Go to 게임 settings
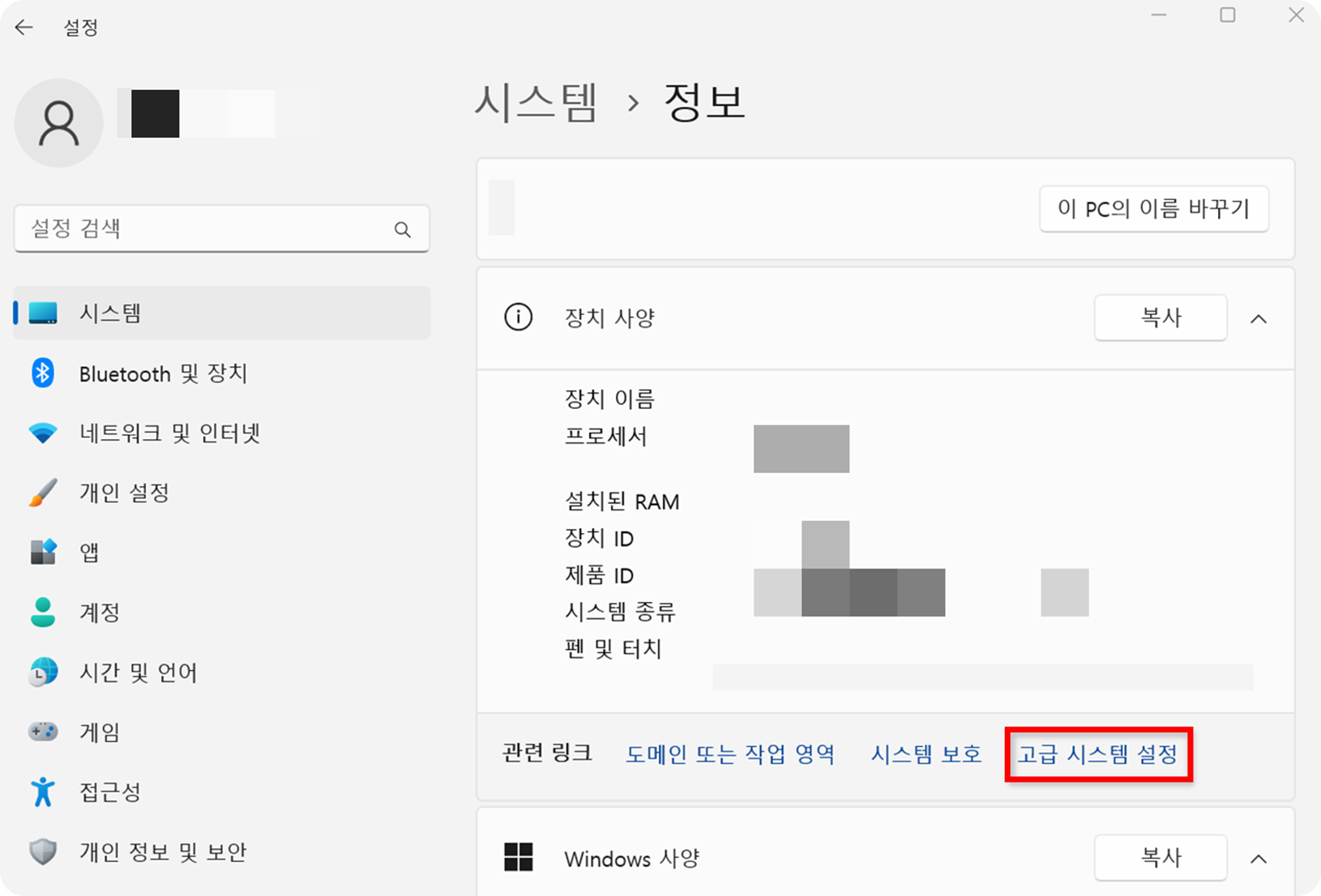This screenshot has width=1321, height=896. (222, 732)
